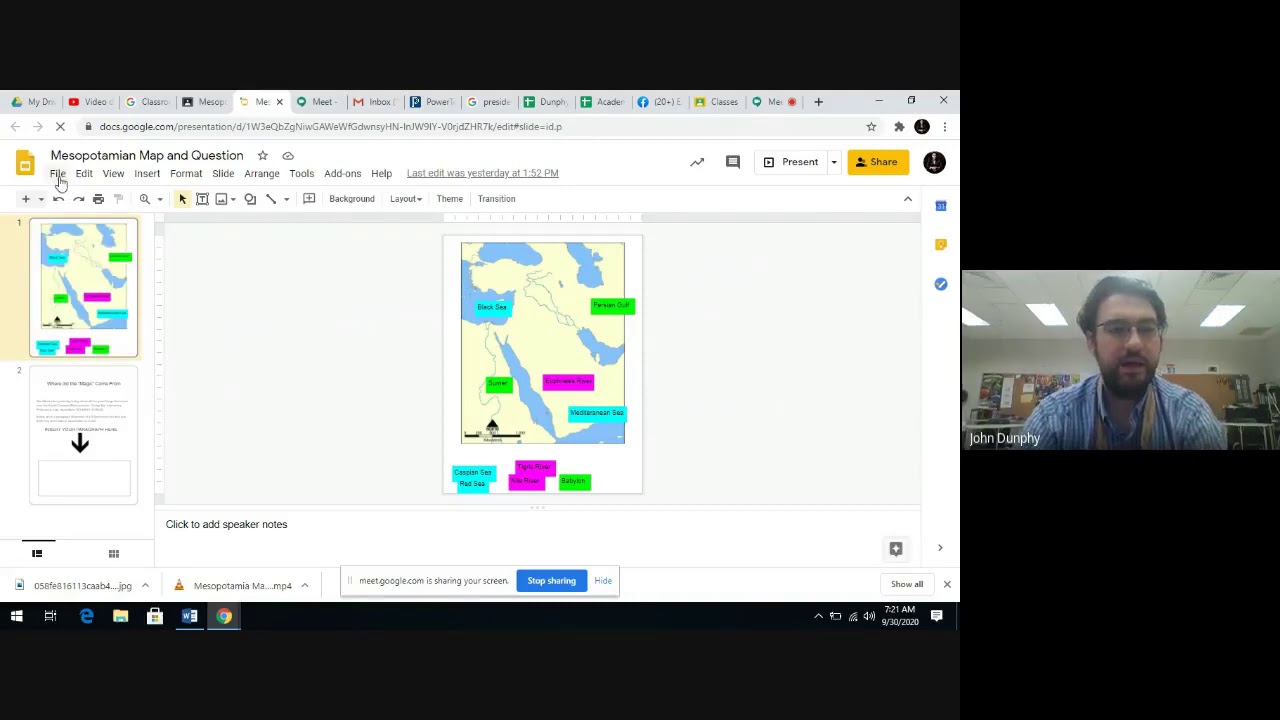Click the Present button
The height and width of the screenshot is (720, 1280).
point(790,162)
